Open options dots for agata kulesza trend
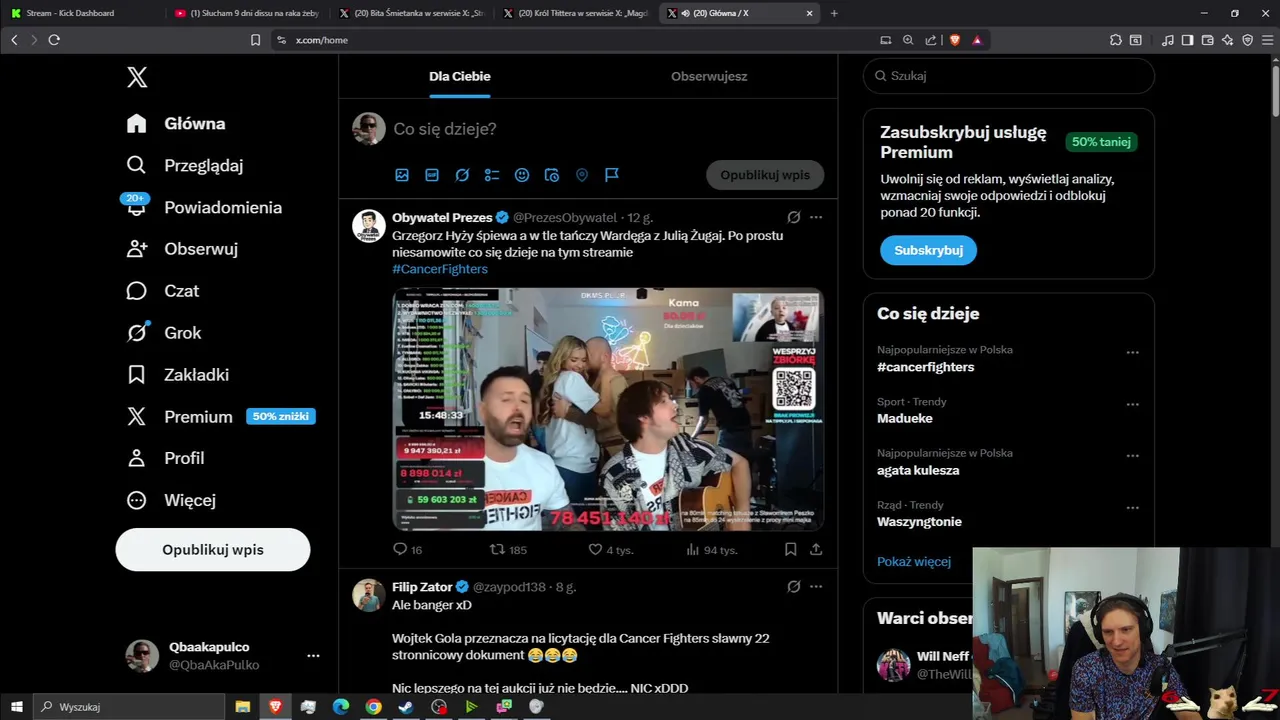Viewport: 1280px width, 720px height. tap(1132, 456)
